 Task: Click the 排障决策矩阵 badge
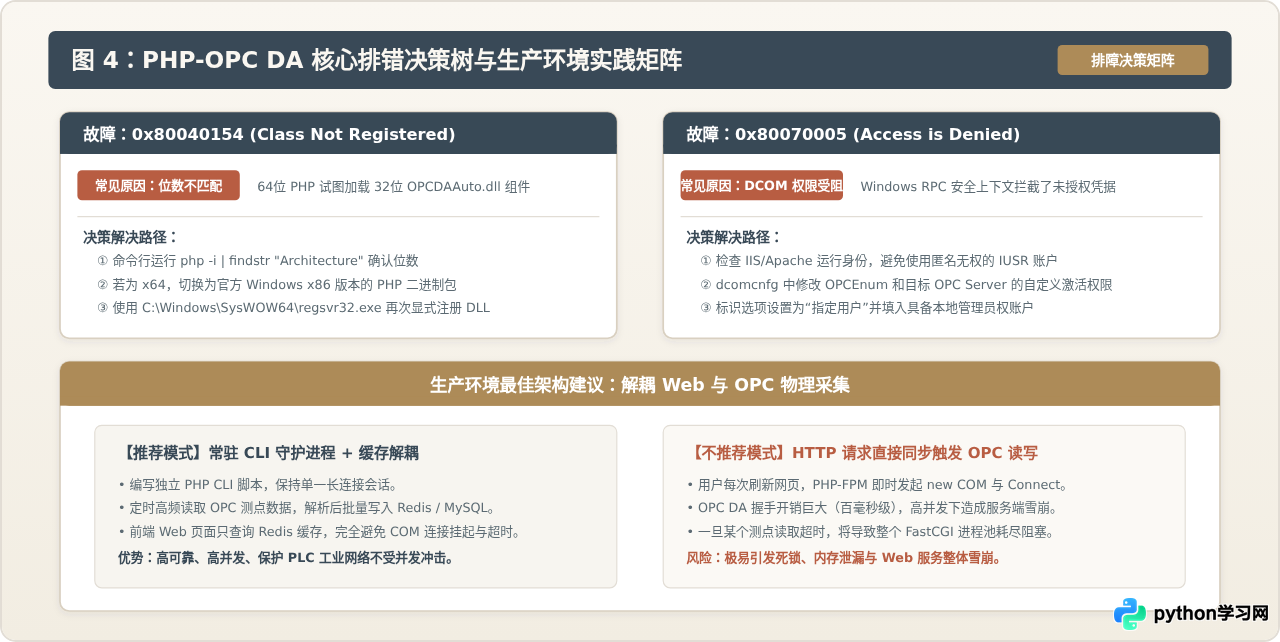click(1132, 60)
